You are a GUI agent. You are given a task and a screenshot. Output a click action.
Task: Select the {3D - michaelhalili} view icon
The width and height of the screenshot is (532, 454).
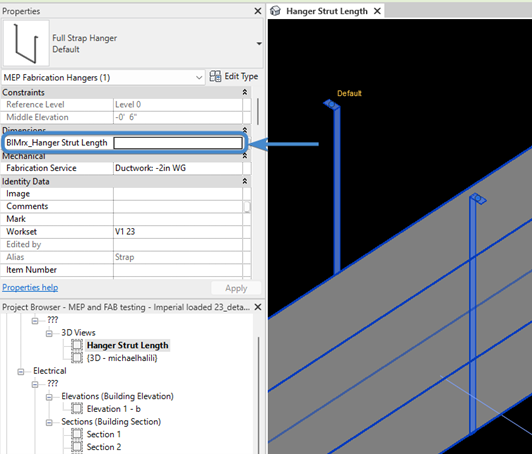(77, 358)
